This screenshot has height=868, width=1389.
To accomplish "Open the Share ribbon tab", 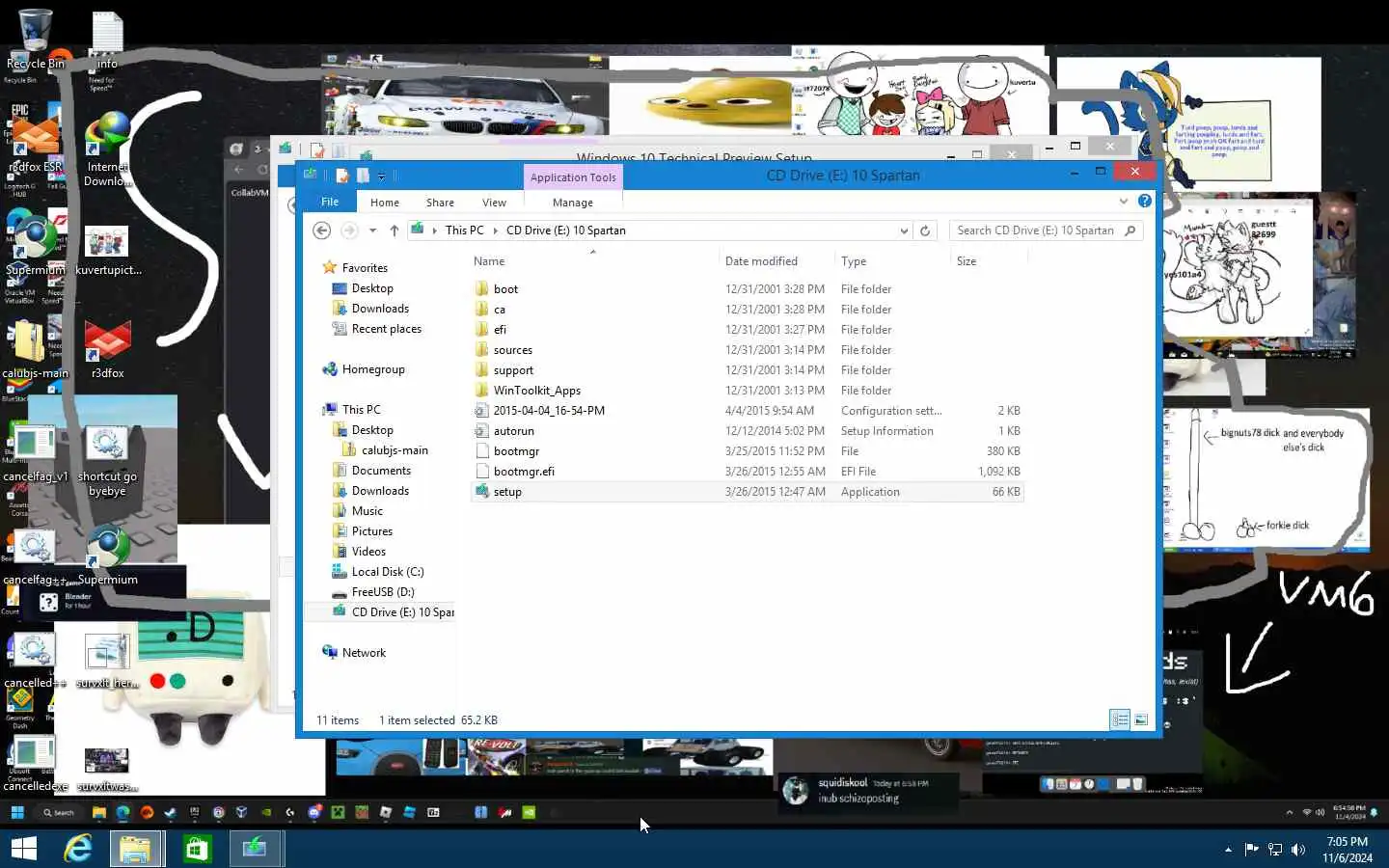I will tap(440, 203).
